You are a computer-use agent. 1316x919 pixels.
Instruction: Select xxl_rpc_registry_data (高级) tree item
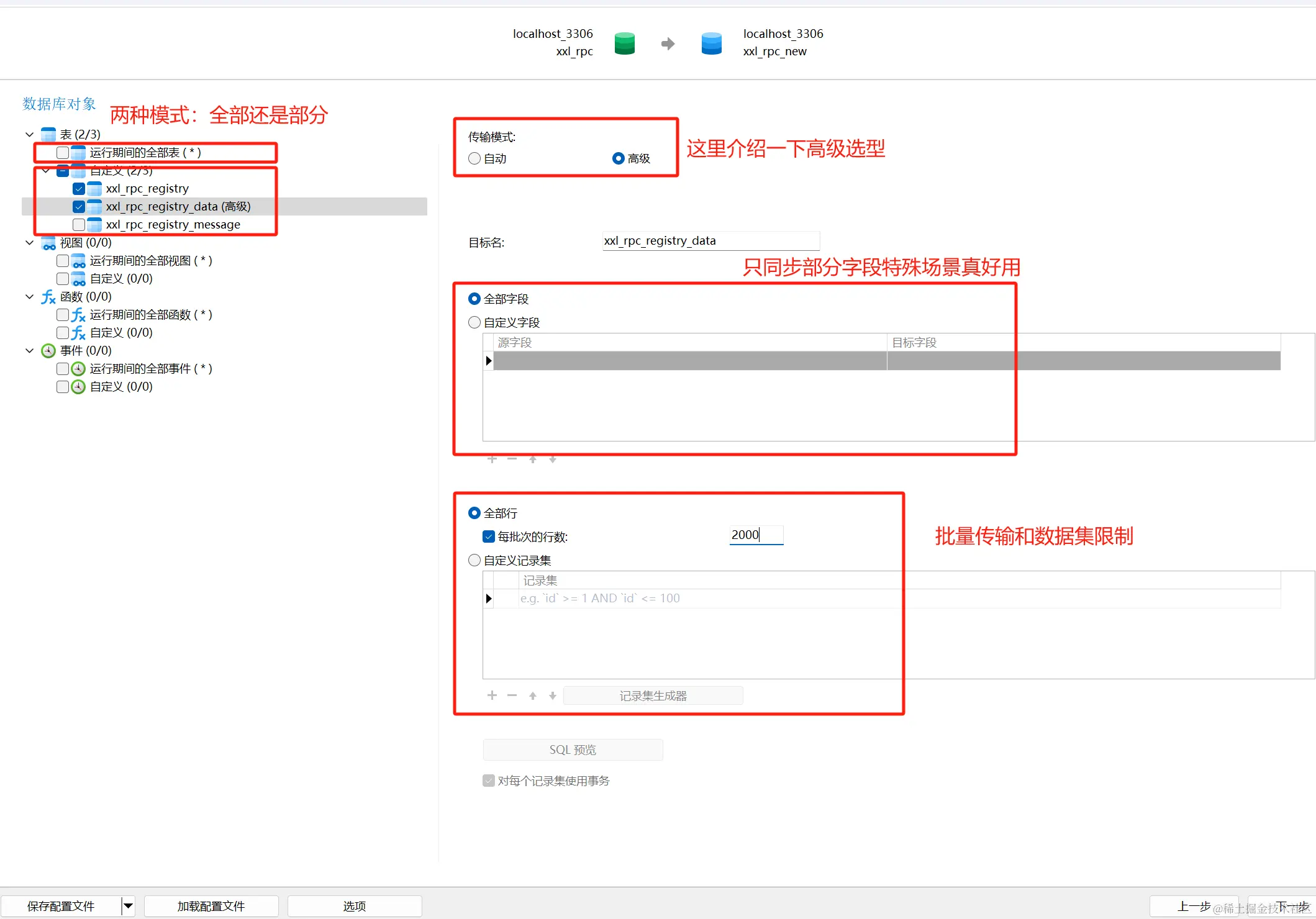coord(178,206)
